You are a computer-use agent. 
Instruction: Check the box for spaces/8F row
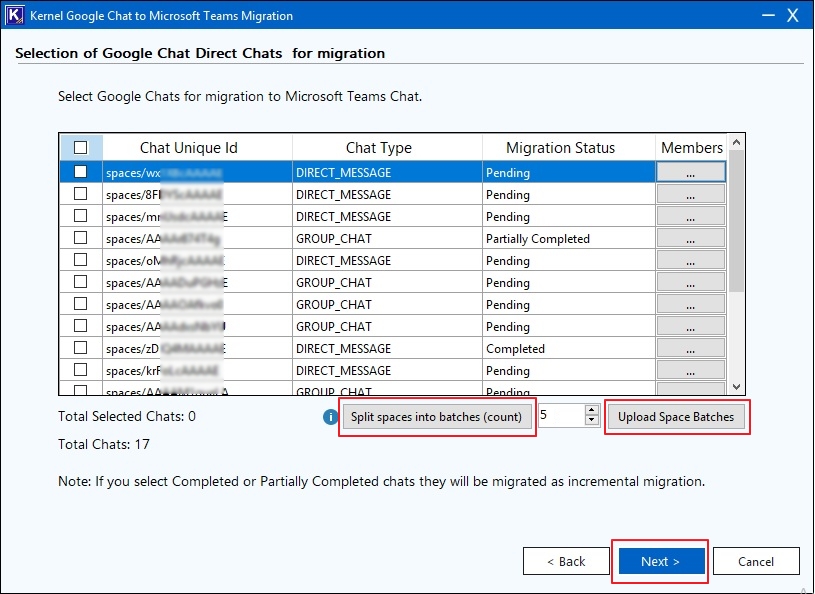pos(81,194)
